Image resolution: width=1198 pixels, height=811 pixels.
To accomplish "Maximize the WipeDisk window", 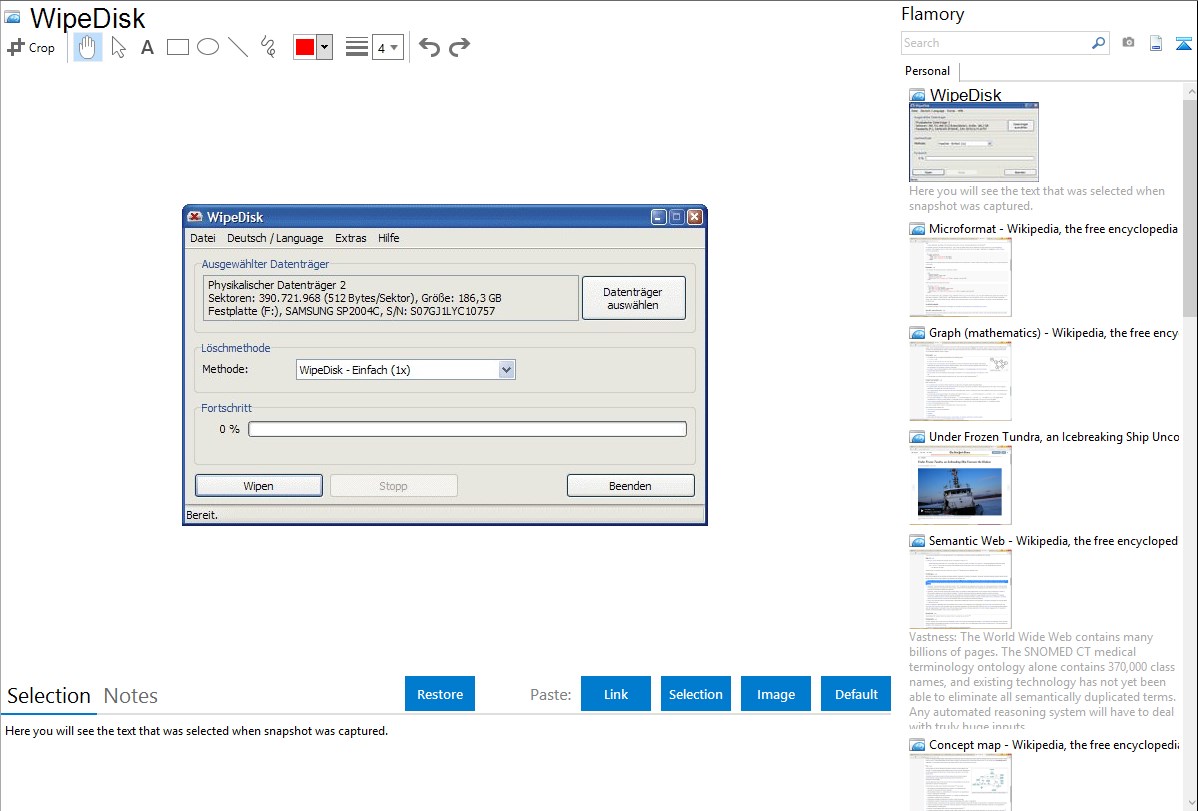I will 676,217.
